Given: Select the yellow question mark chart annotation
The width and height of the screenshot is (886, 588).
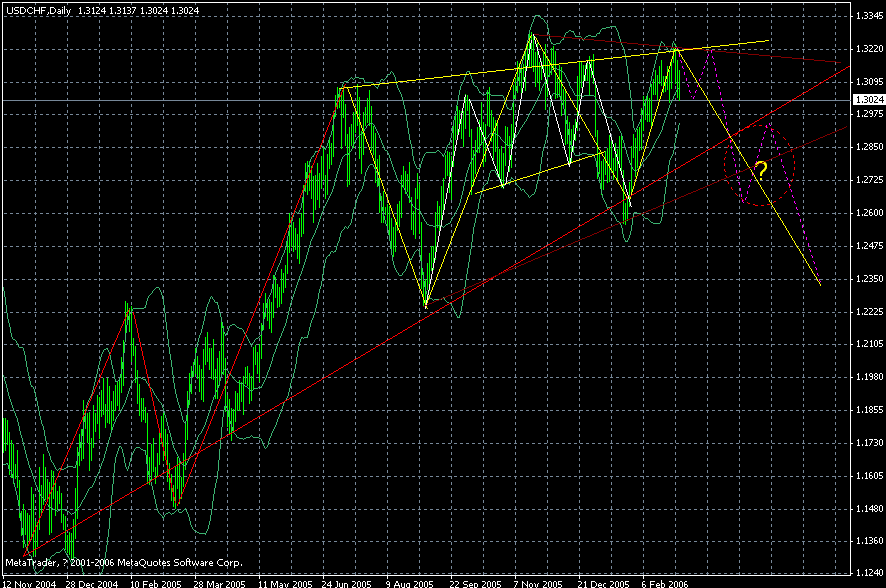Looking at the screenshot, I should (761, 169).
